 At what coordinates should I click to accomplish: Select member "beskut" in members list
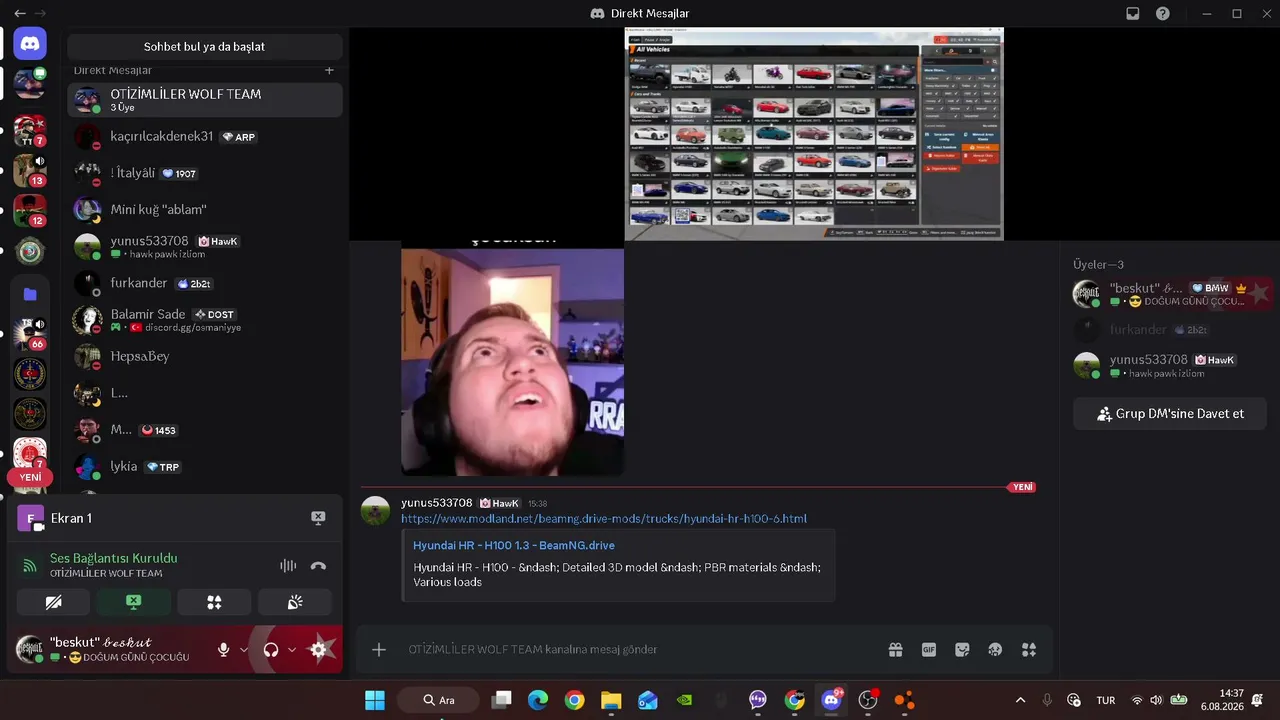coord(1171,294)
